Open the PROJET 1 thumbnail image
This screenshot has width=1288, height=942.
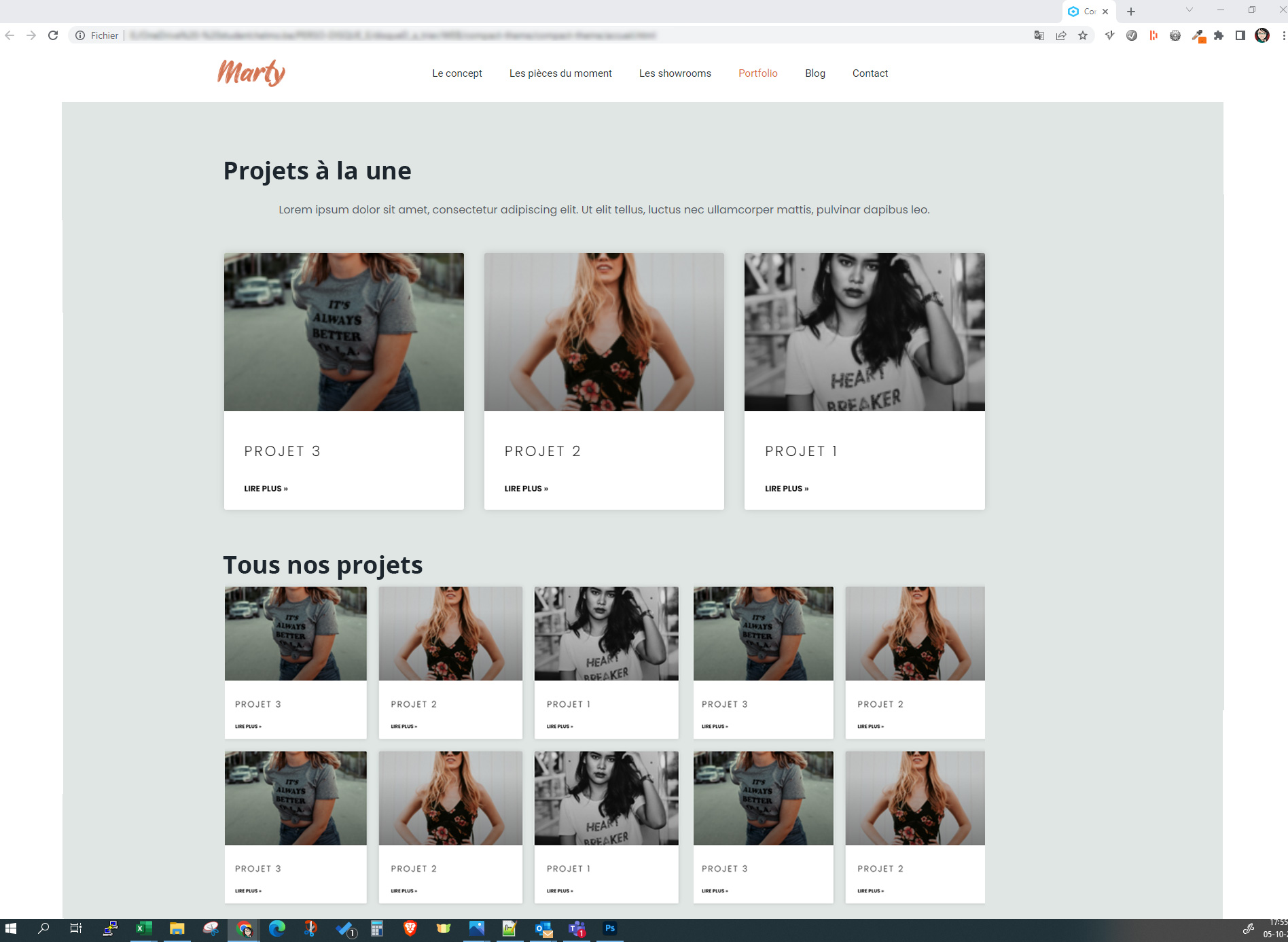(864, 332)
